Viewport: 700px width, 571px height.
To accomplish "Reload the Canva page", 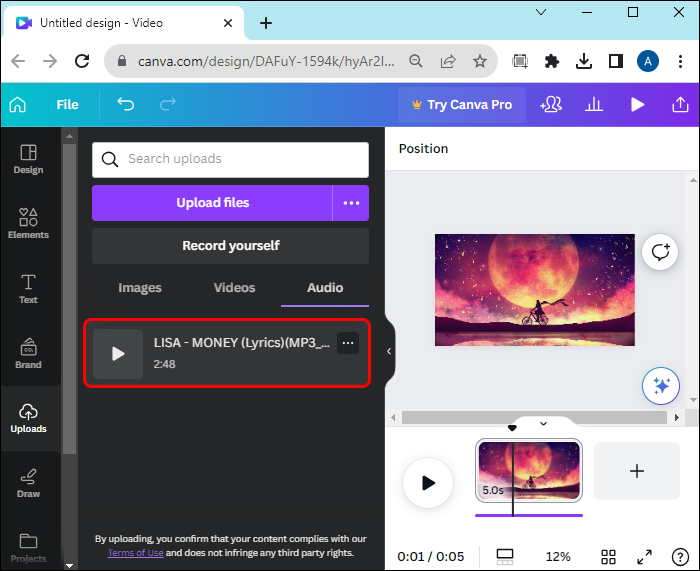I will [x=82, y=61].
